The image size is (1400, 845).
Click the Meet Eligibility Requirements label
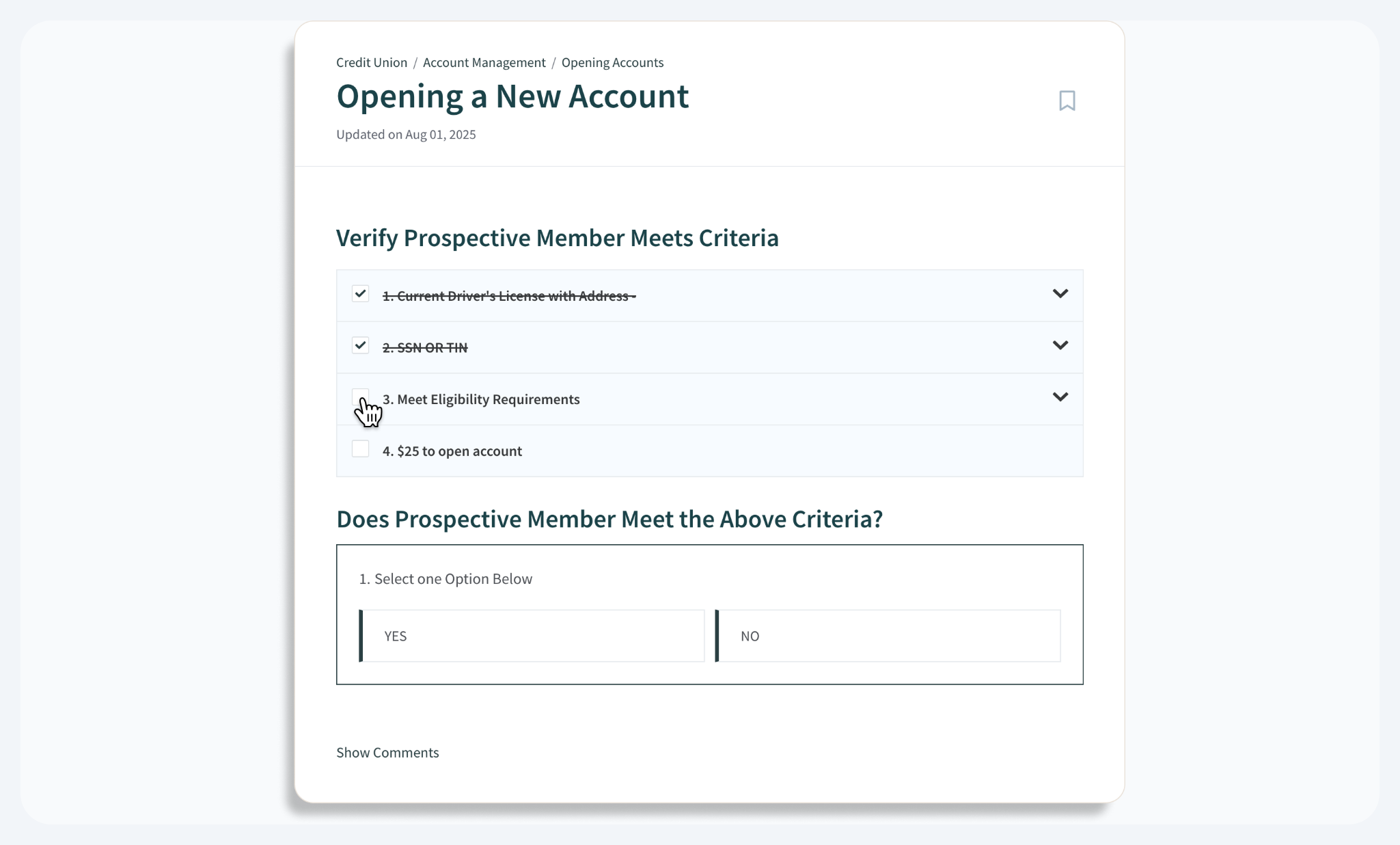point(481,399)
